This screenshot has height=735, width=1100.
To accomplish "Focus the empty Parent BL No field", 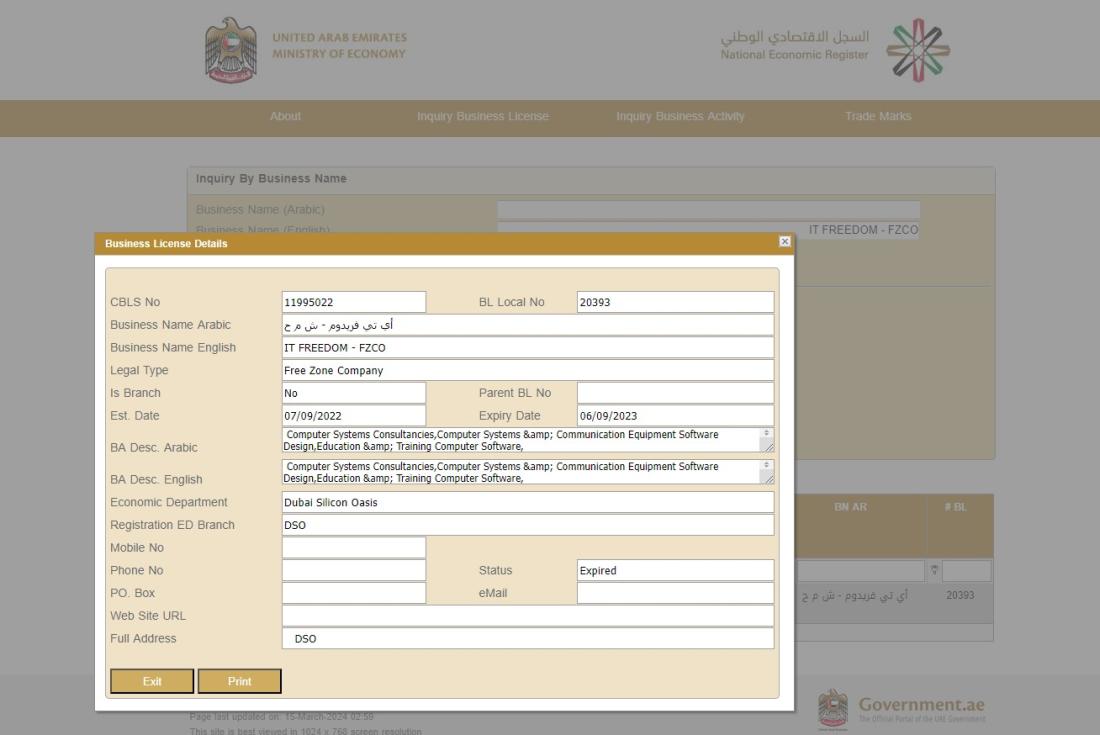I will [675, 393].
